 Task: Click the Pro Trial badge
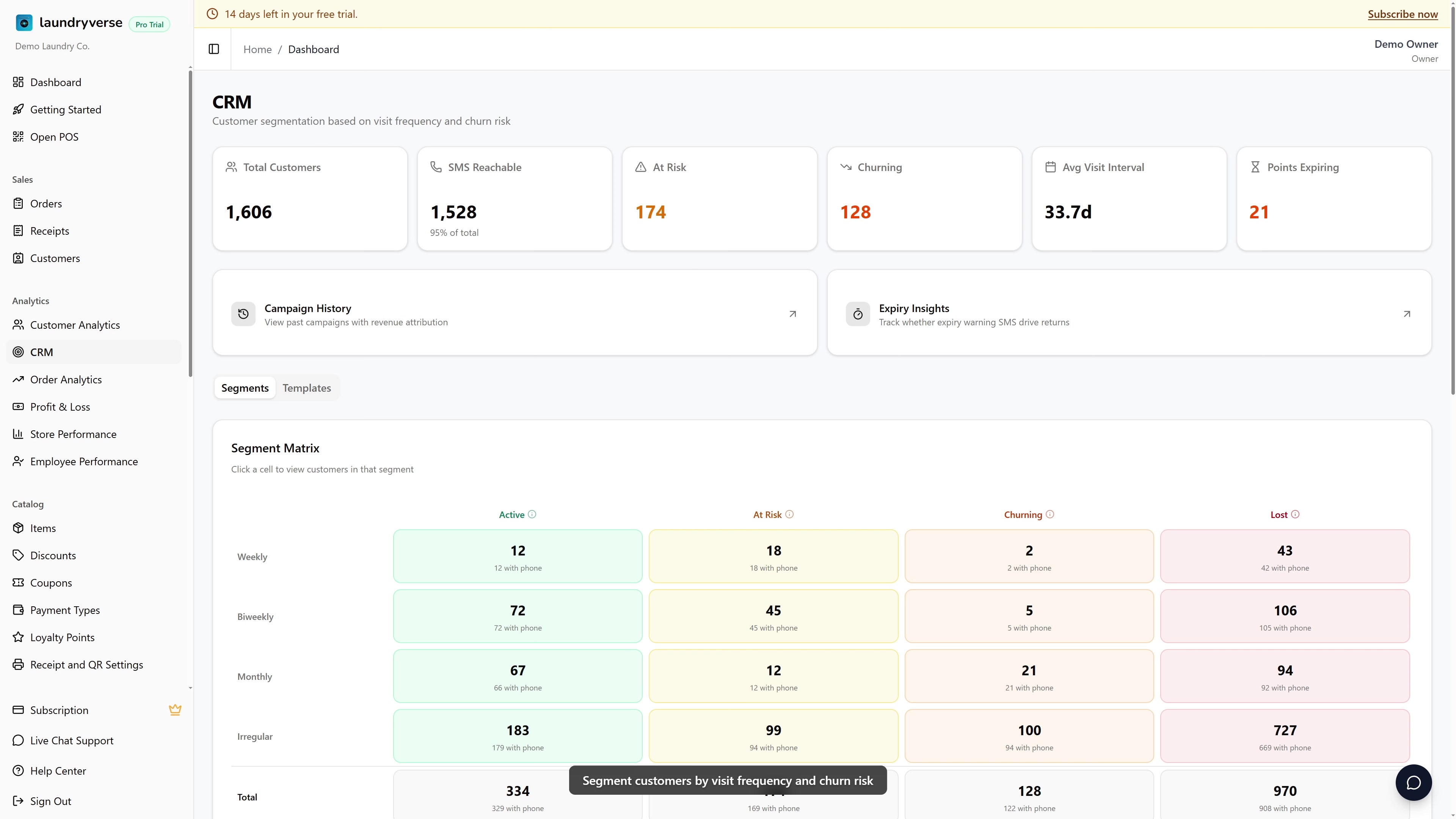click(x=149, y=24)
